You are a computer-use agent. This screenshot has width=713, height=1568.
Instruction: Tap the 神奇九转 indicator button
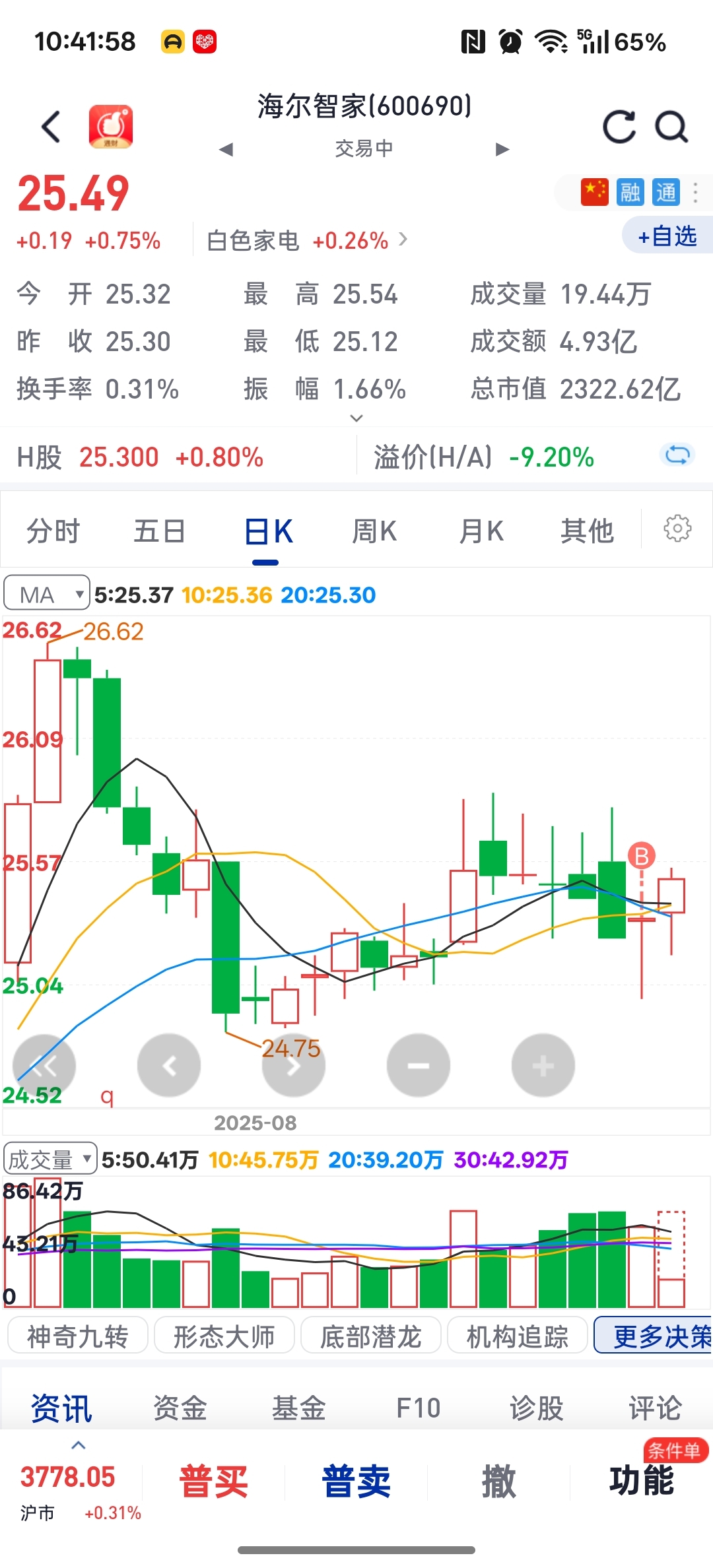click(x=78, y=1336)
